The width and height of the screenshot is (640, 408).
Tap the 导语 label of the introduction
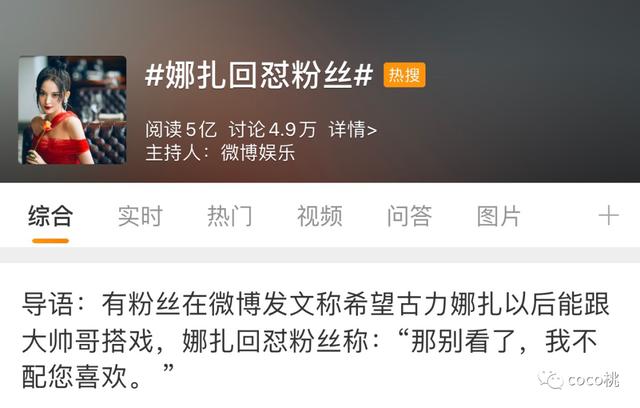48,304
